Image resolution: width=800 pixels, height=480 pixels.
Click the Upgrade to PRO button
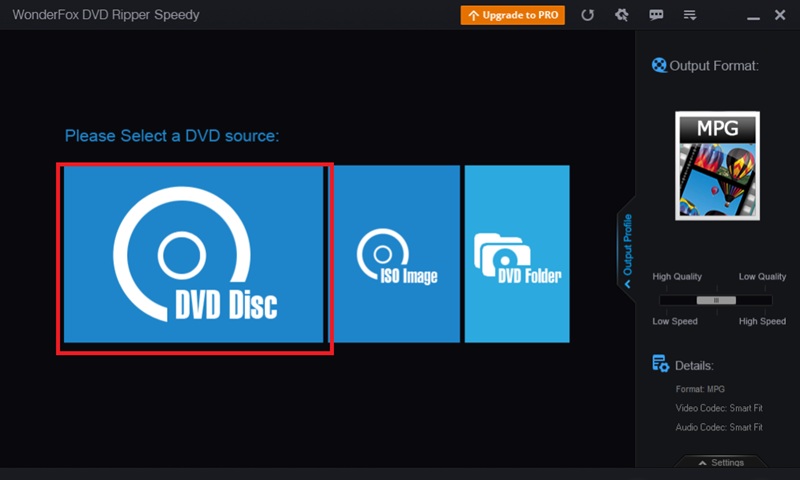(x=512, y=15)
